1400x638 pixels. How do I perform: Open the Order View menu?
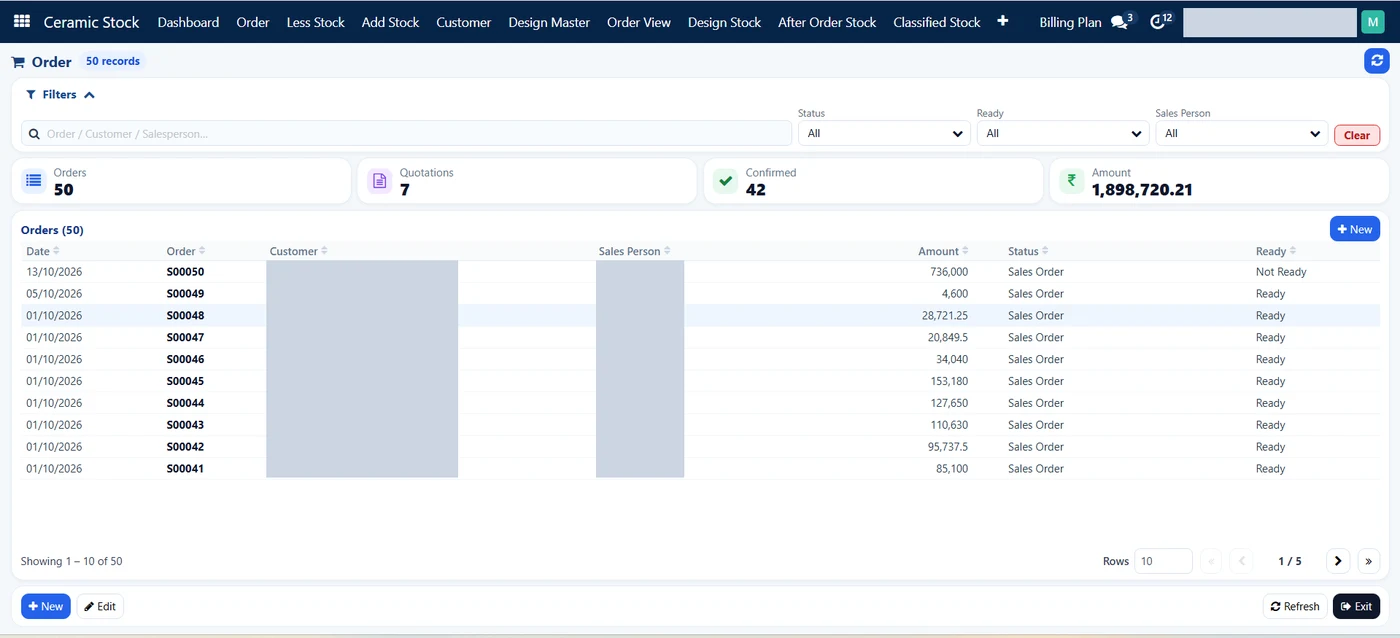(639, 22)
